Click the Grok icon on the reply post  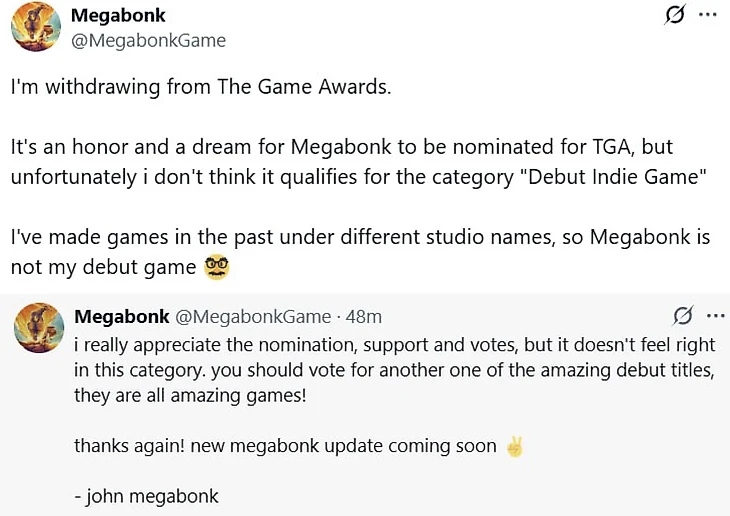tap(683, 316)
